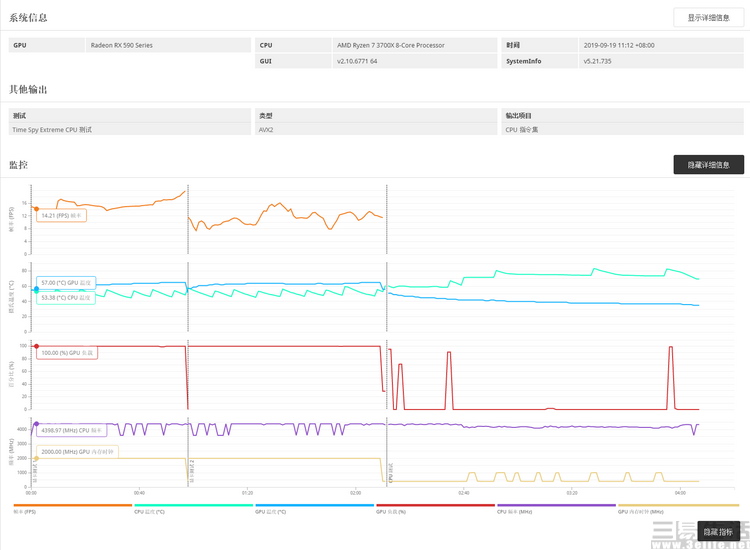Image resolution: width=750 pixels, height=550 pixels.
Task: Click the CPU 指令集 output cell
Action: [622, 130]
